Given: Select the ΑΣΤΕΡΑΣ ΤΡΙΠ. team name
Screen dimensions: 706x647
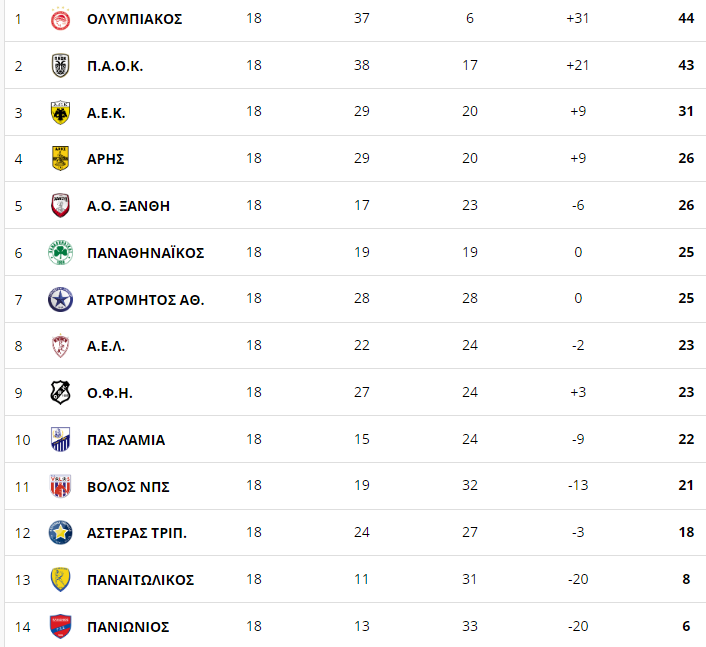Looking at the screenshot, I should click(136, 533).
